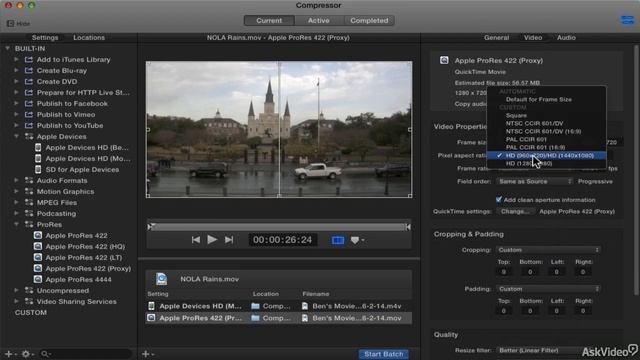Select Apple Devices HD (Mo... preset icon
The image size is (640, 360).
click(x=38, y=158)
